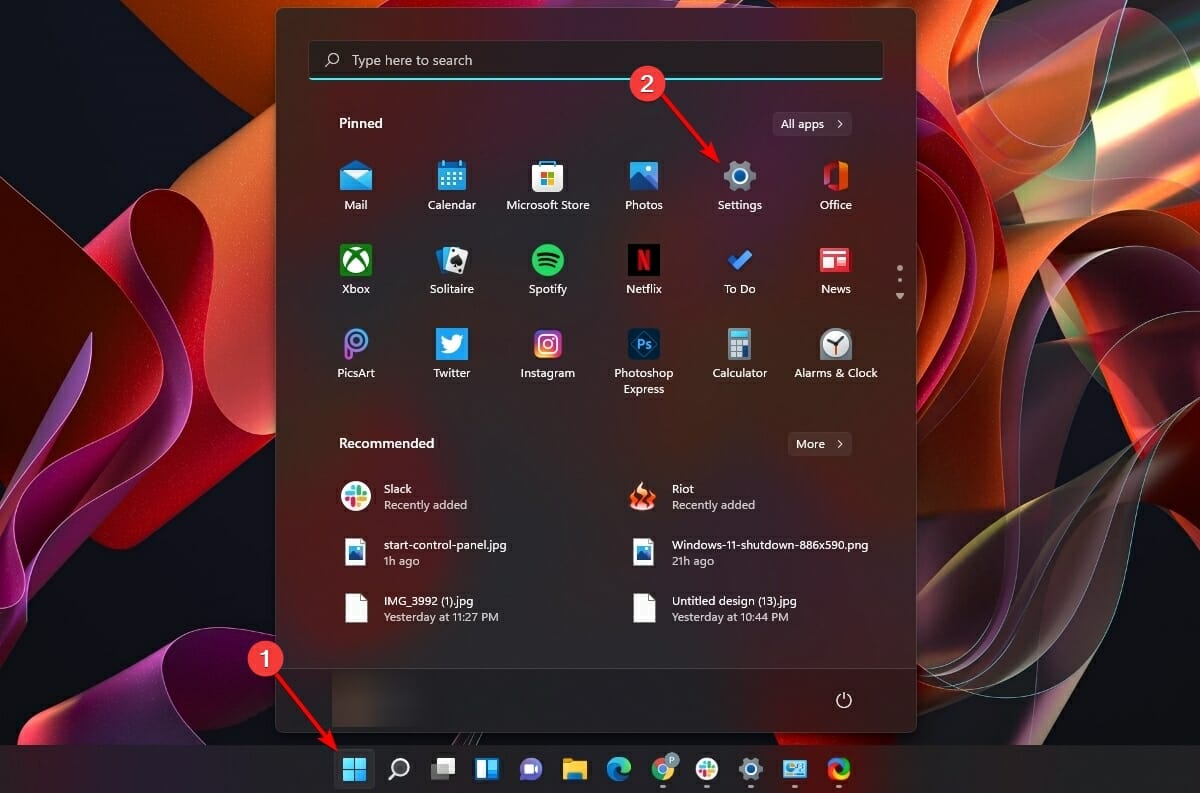1200x793 pixels.
Task: Open Task View on the taskbar
Action: coord(443,769)
